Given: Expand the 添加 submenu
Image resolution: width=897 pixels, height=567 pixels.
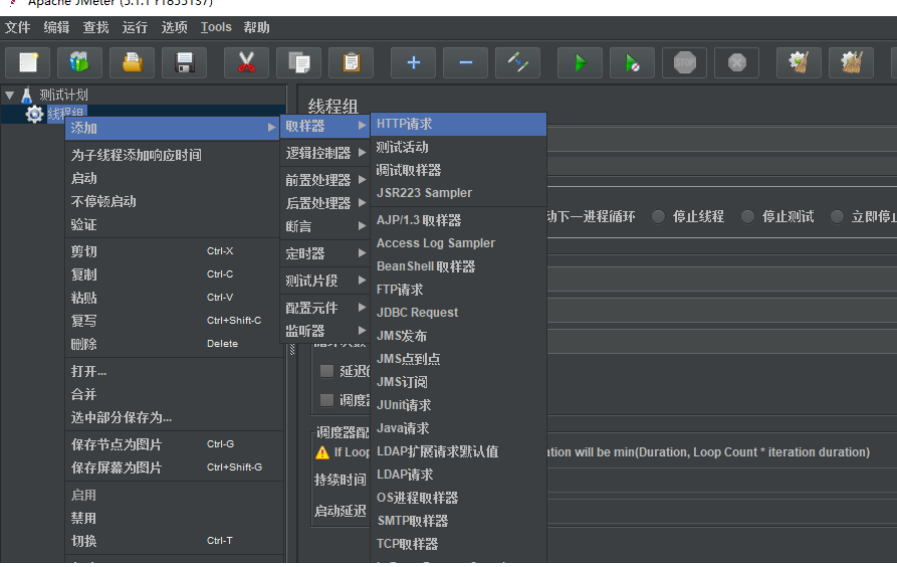Looking at the screenshot, I should point(172,128).
